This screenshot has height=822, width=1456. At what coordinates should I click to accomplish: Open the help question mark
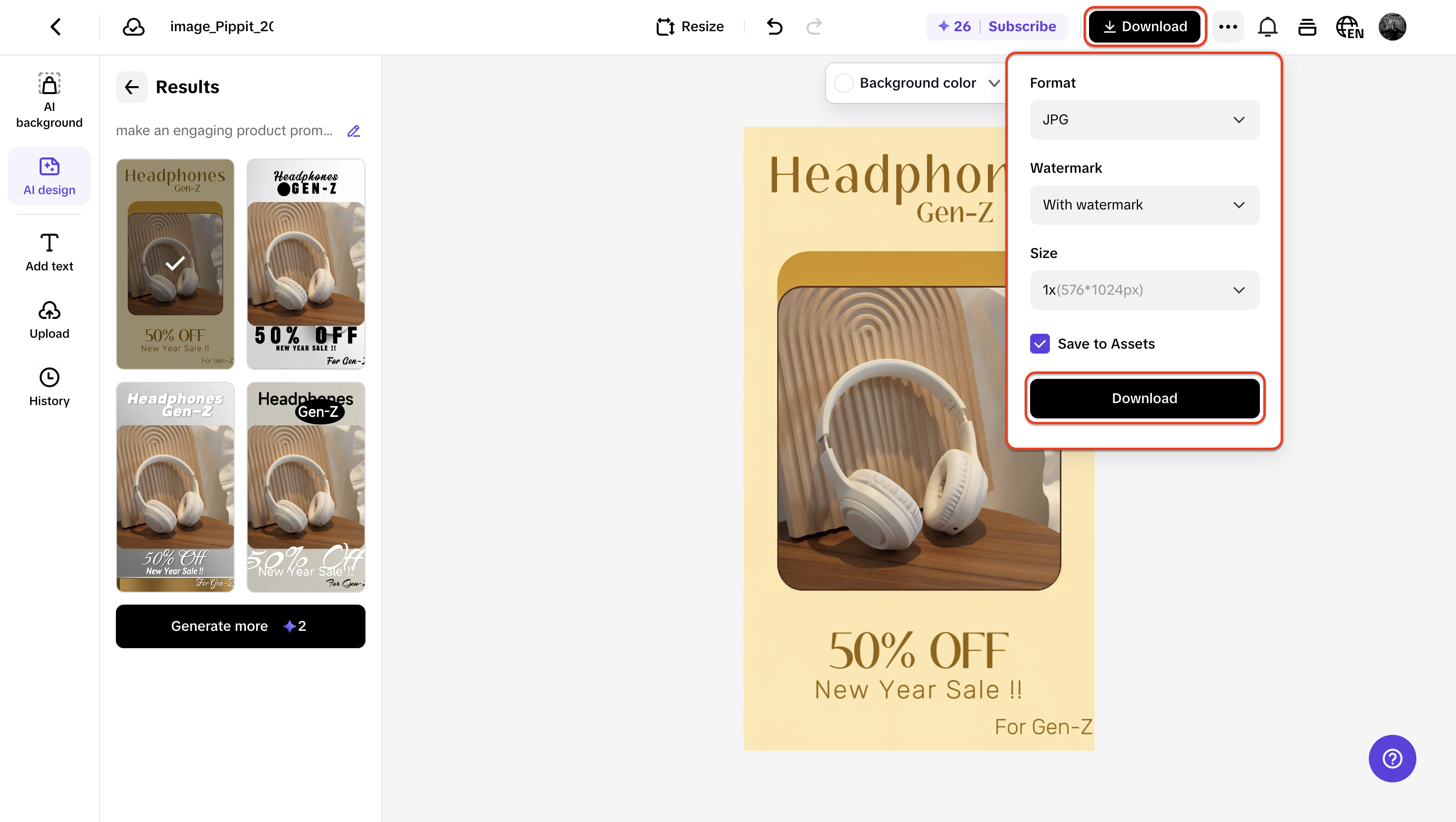click(x=1392, y=758)
